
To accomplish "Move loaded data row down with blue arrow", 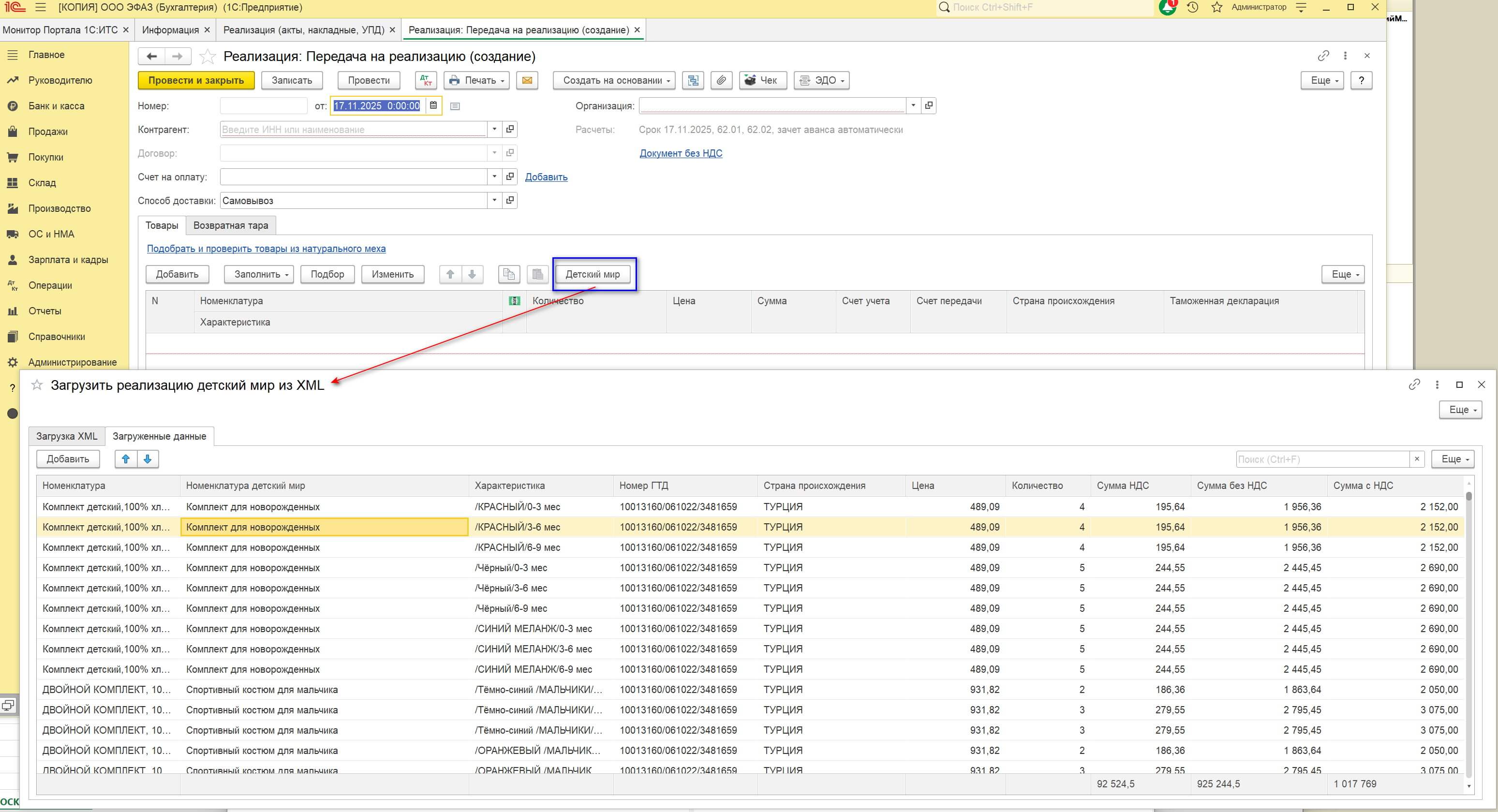I will (x=148, y=459).
